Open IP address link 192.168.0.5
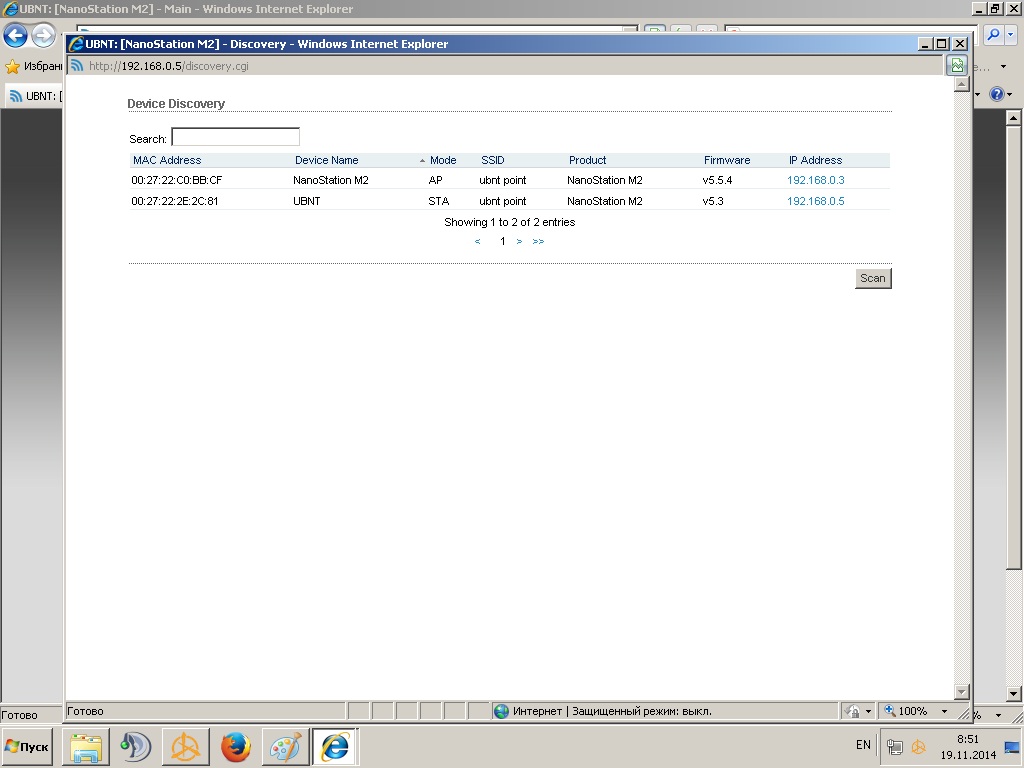 [x=815, y=201]
